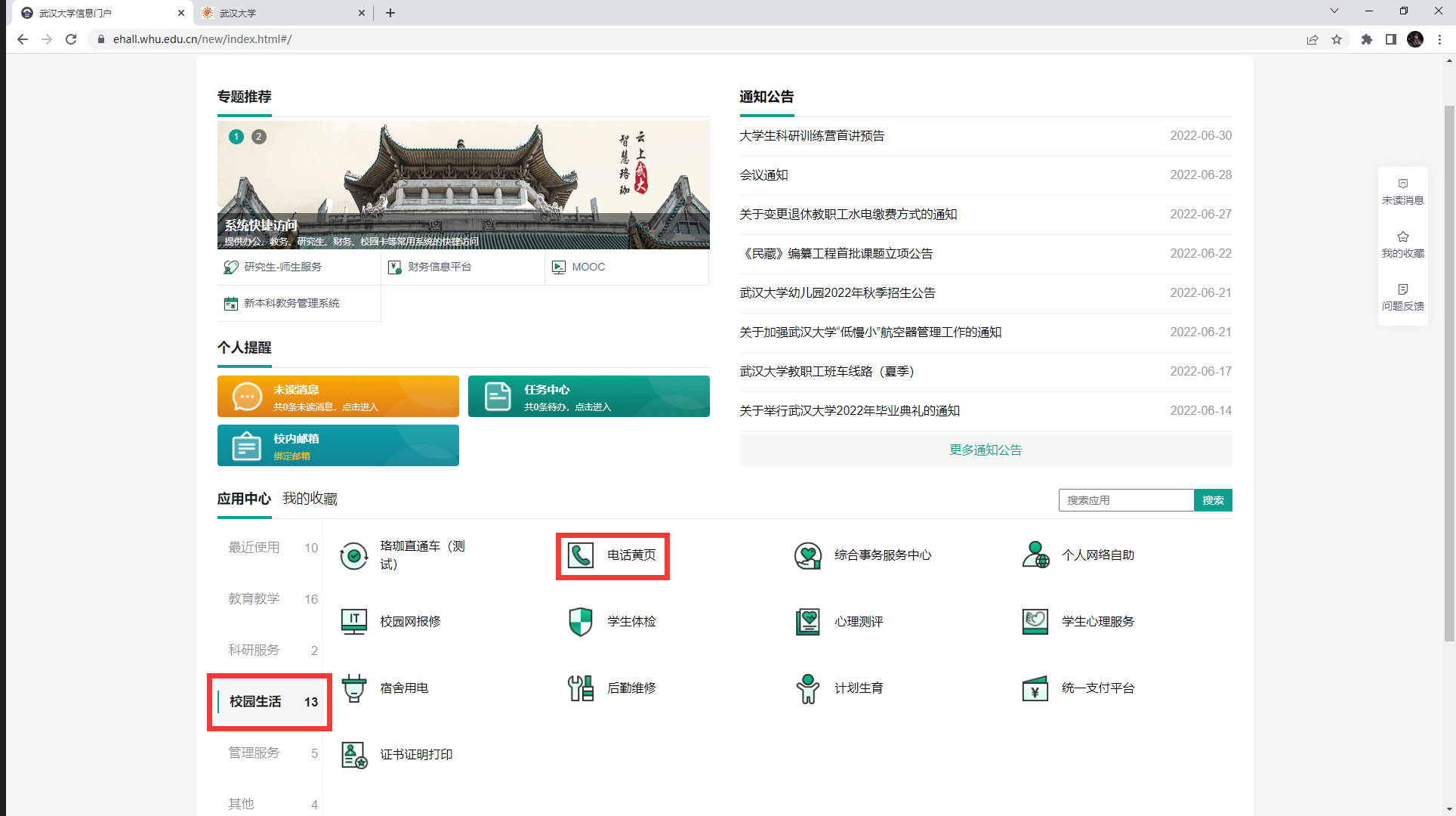
Task: Select banner slide 1 indicator
Action: [236, 137]
